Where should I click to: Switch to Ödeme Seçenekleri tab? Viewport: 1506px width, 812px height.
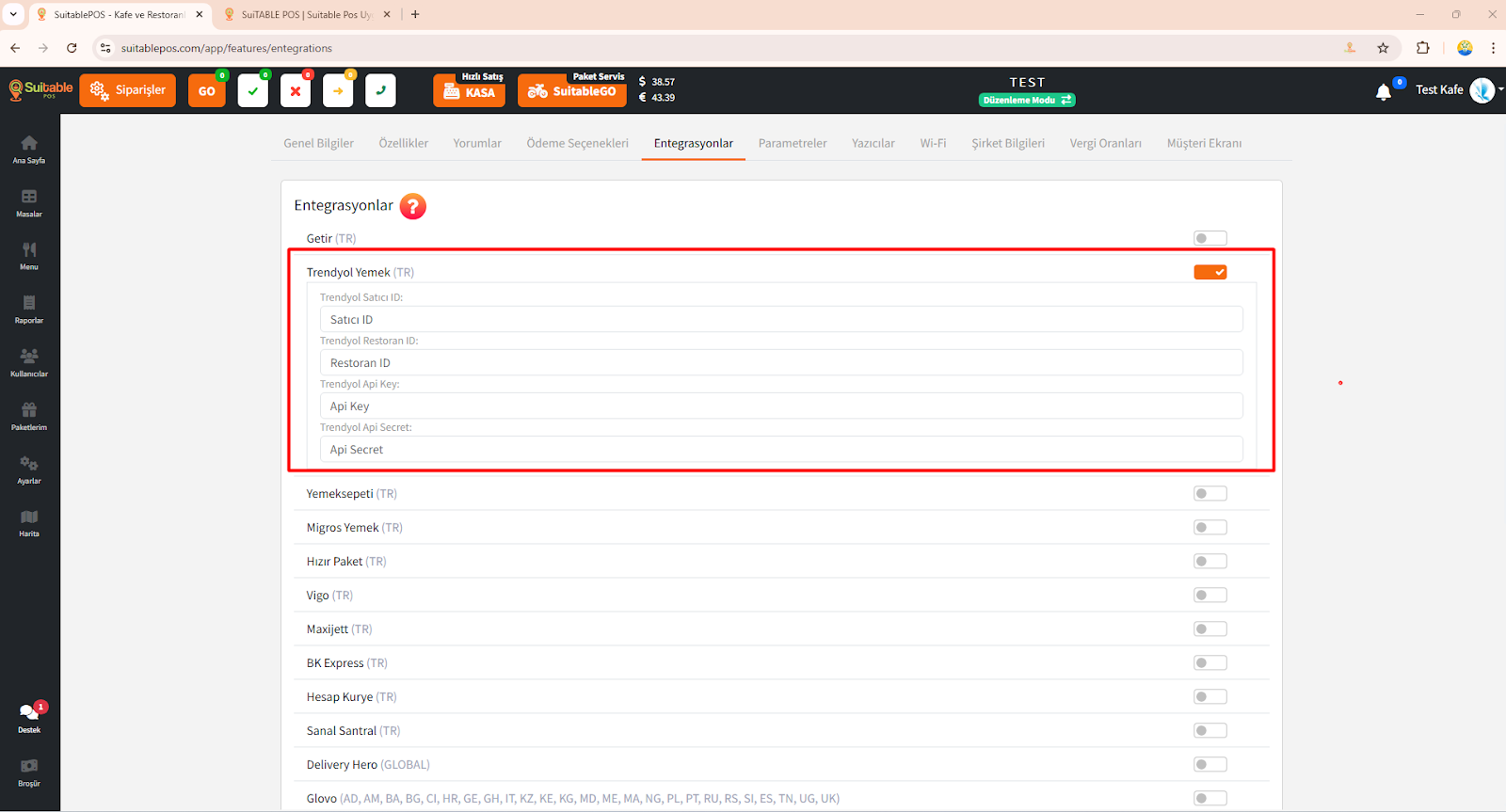pyautogui.click(x=577, y=143)
